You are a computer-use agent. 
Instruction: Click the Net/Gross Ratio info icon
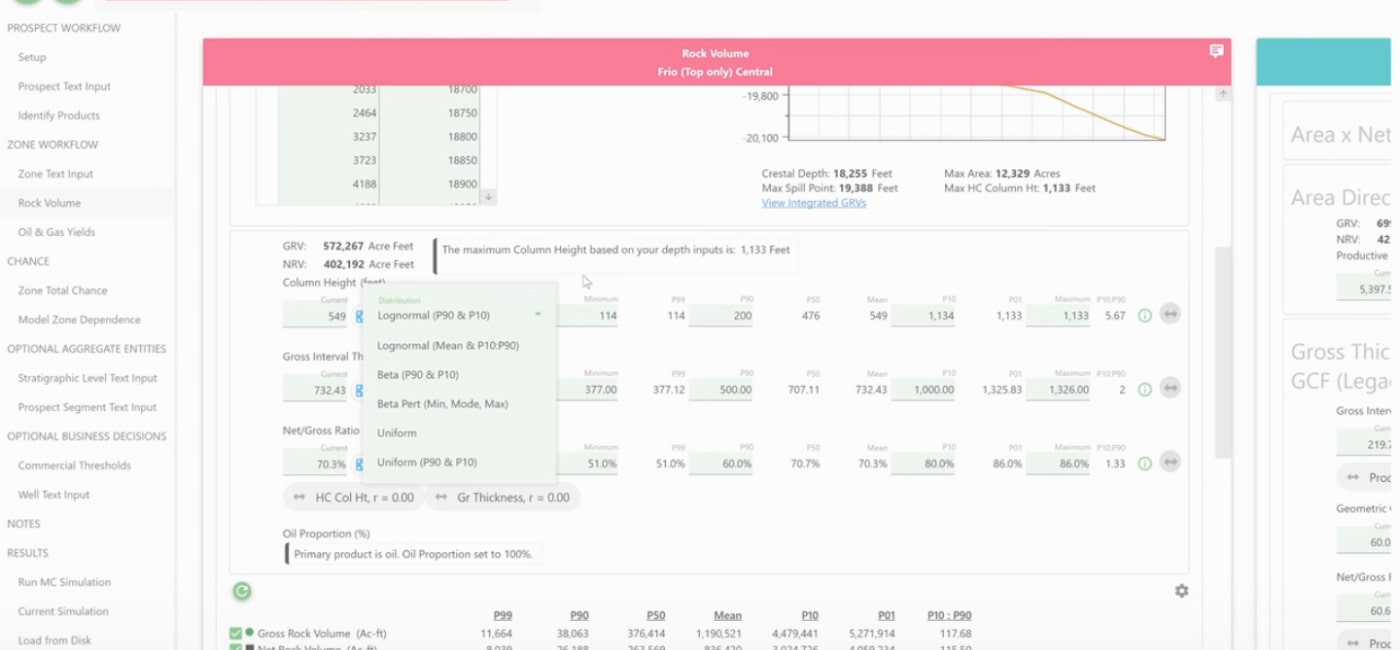[x=1145, y=463]
